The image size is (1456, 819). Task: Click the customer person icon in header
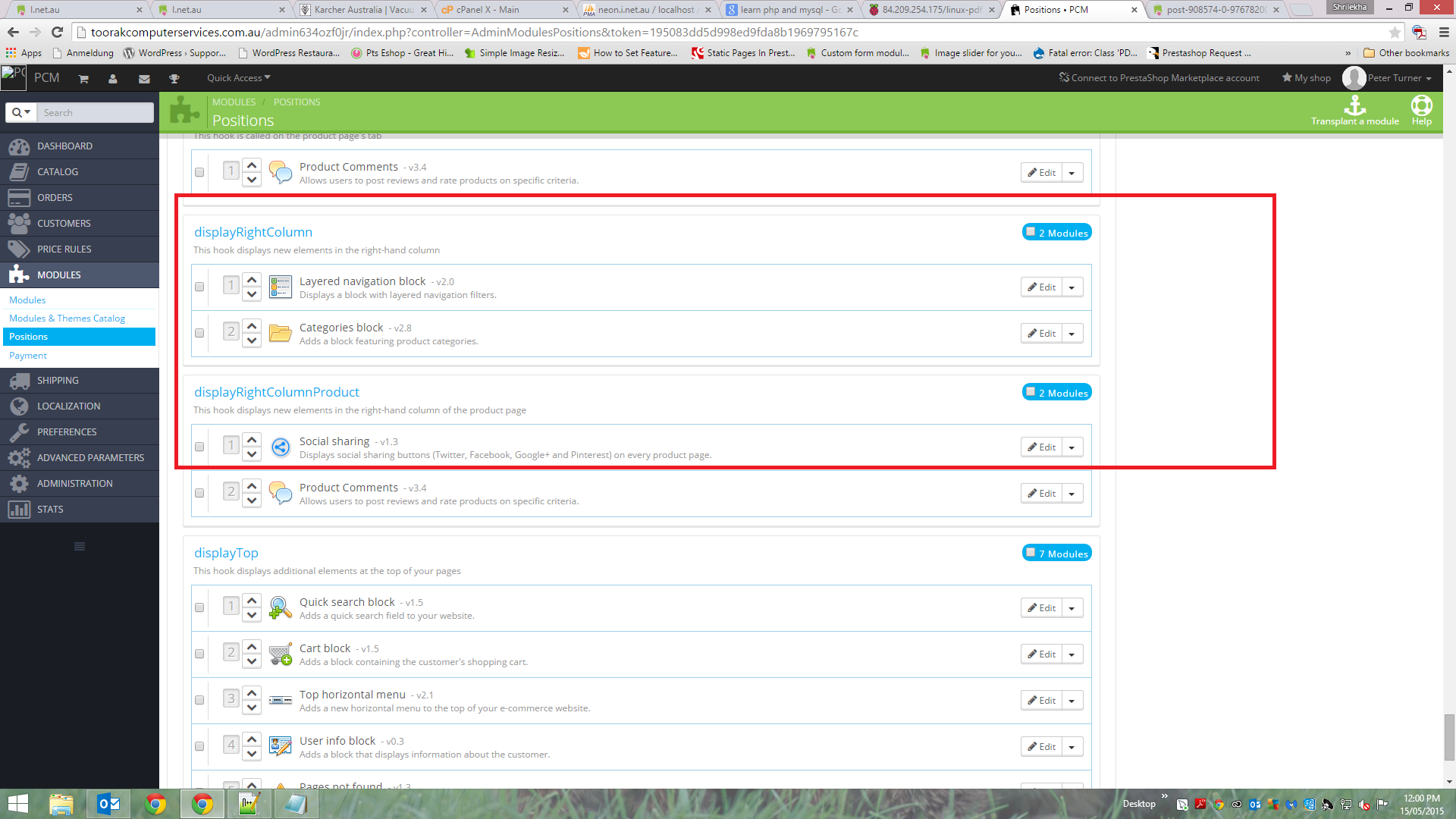[x=113, y=79]
